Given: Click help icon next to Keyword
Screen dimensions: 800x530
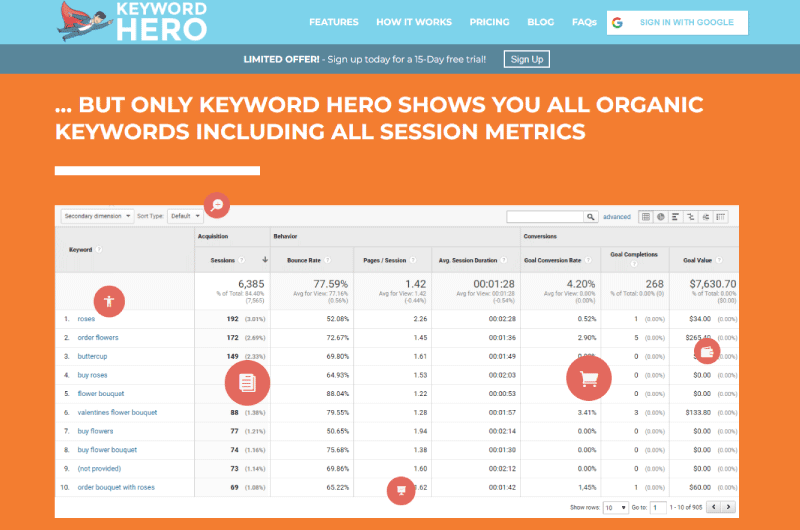Looking at the screenshot, I should tap(99, 249).
